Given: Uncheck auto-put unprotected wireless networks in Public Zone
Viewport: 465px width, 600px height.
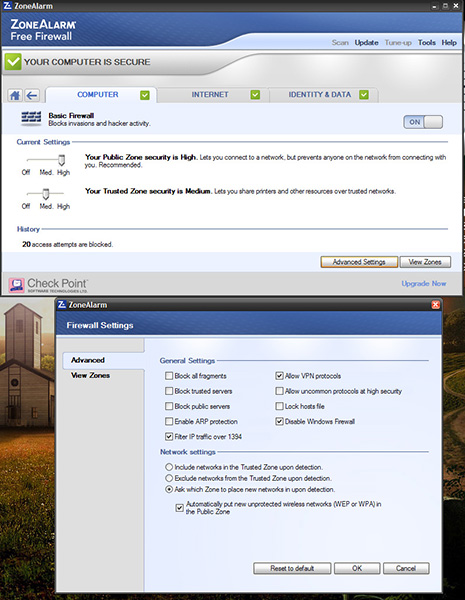Looking at the screenshot, I should click(x=179, y=508).
